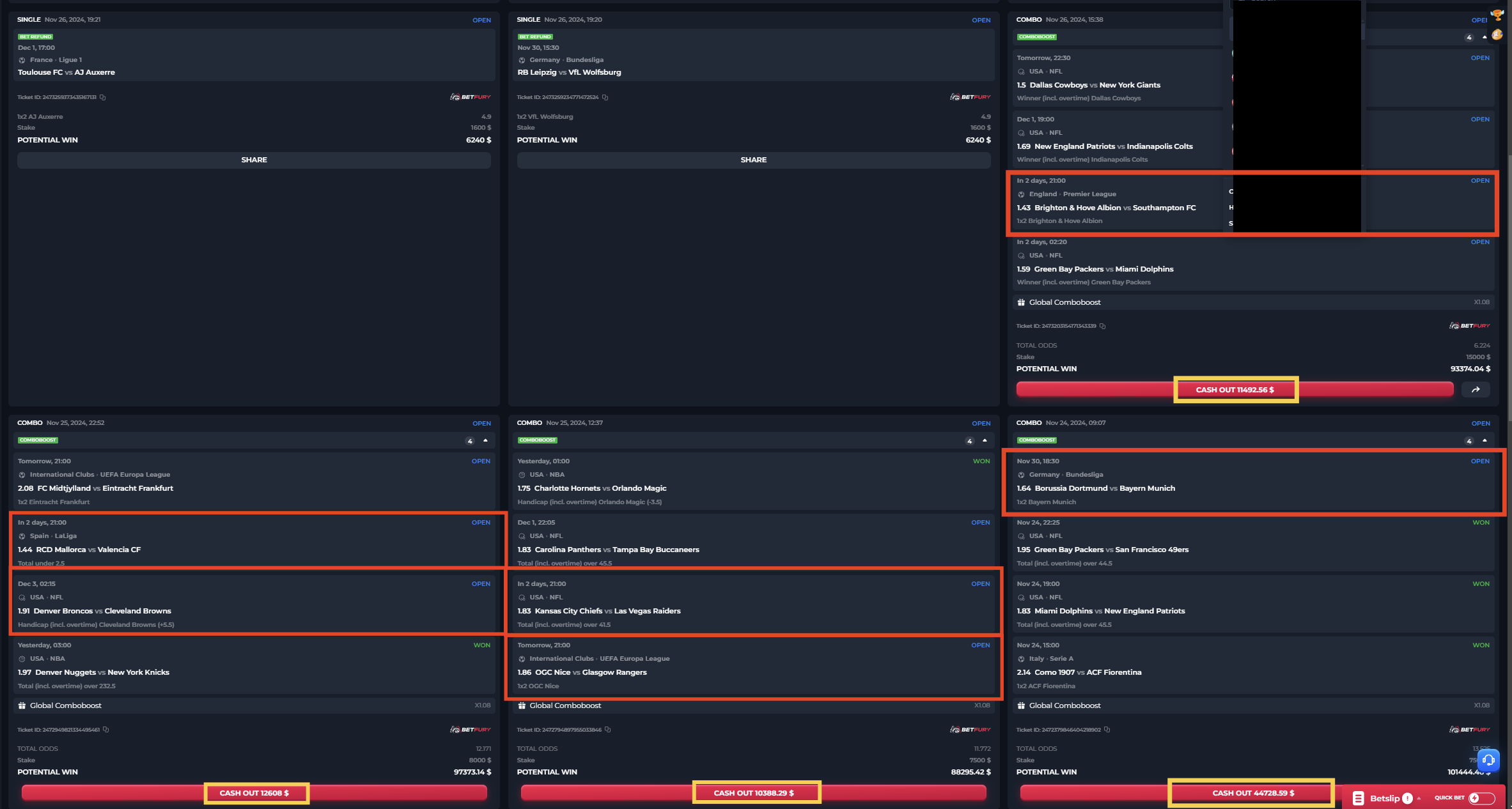Cash out 44728.59 $ on Nov 24 combo

(1253, 792)
